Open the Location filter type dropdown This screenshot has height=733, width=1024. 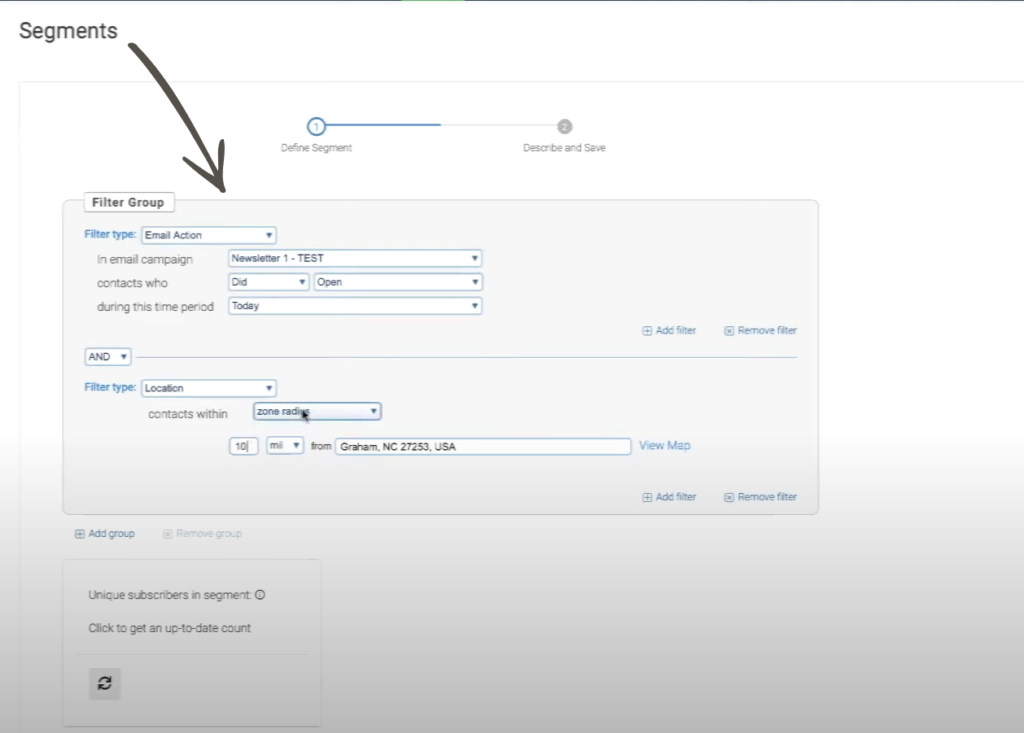(208, 388)
